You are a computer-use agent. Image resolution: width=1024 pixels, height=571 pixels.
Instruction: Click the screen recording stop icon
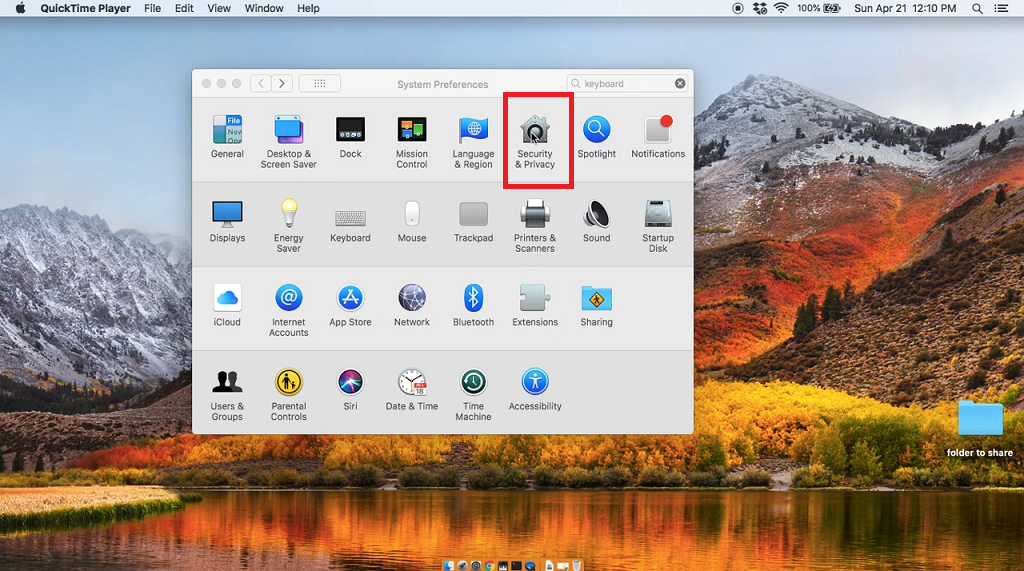(x=738, y=8)
